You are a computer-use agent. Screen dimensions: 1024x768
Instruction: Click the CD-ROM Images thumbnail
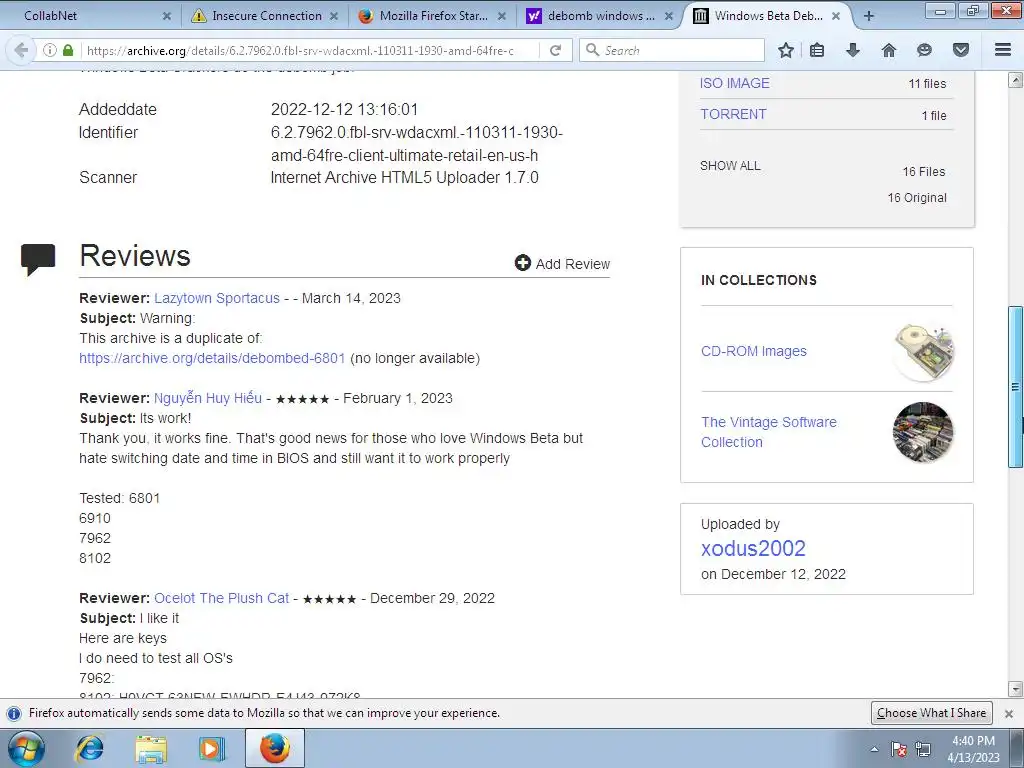(x=923, y=351)
